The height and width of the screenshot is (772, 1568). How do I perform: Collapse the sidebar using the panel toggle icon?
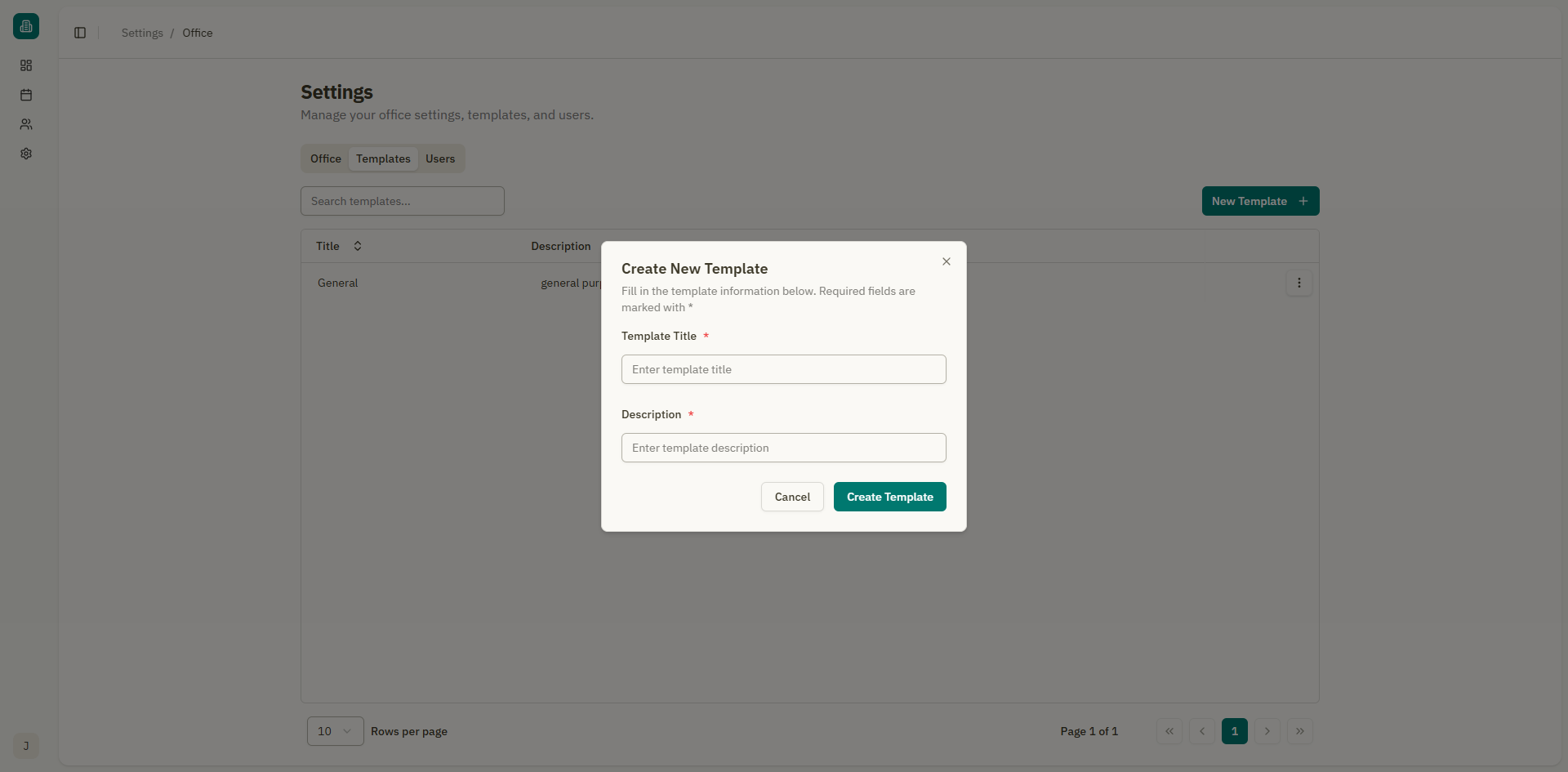(79, 33)
